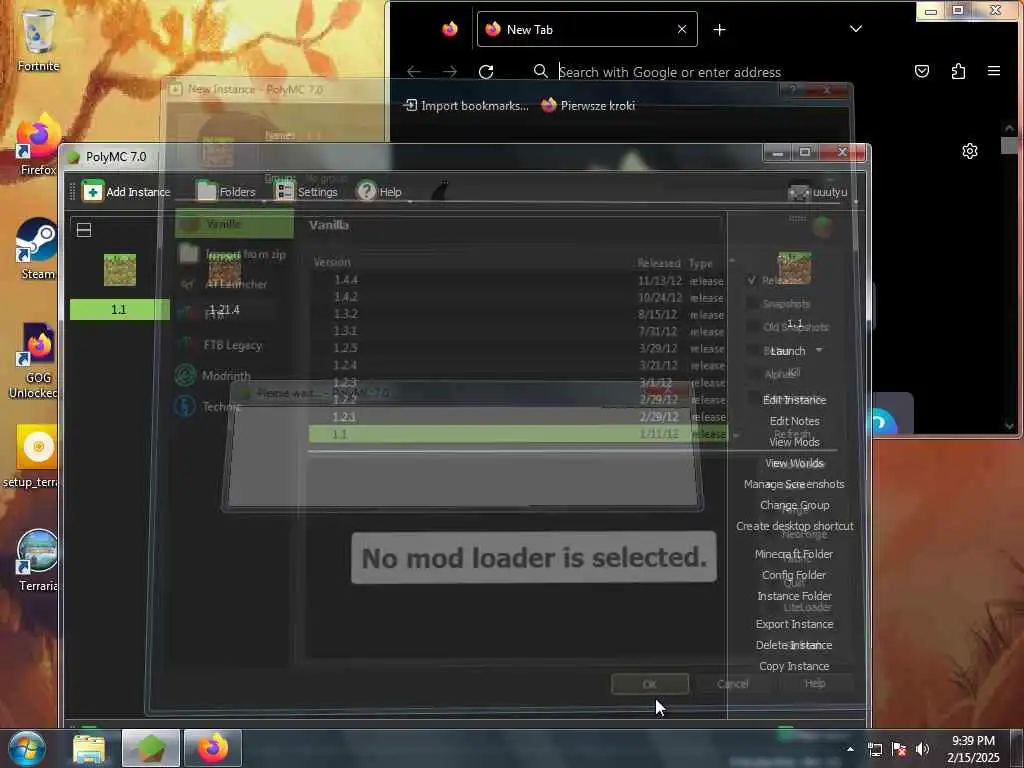Click Copy Instance

tap(794, 666)
